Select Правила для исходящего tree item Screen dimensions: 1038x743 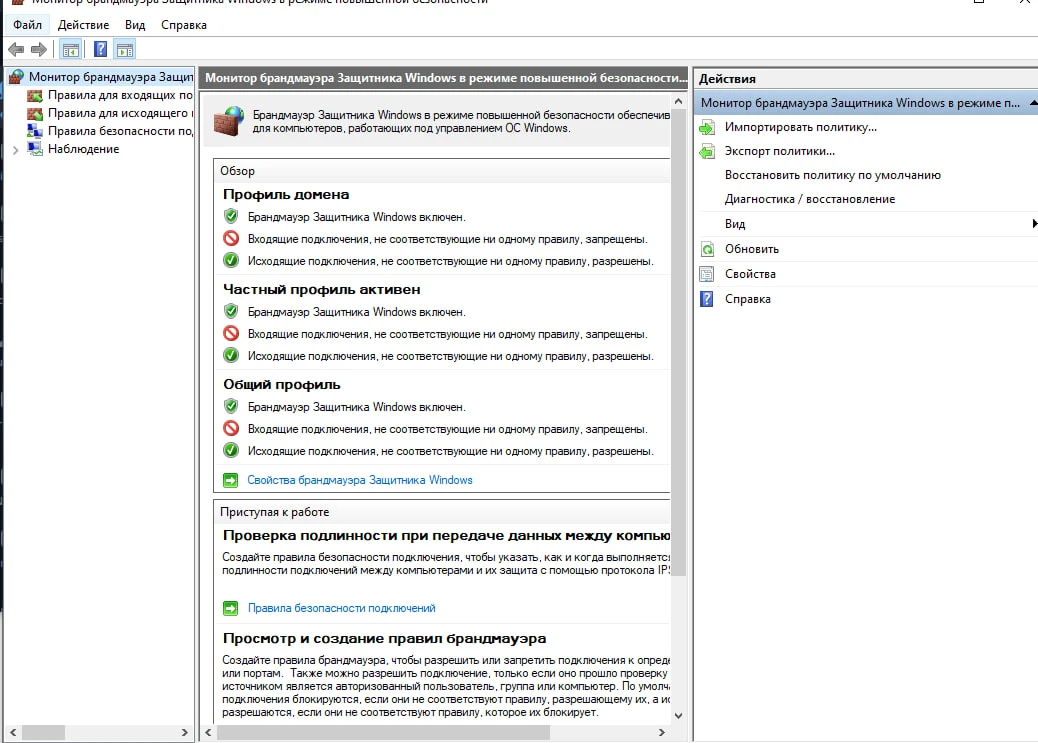click(120, 113)
